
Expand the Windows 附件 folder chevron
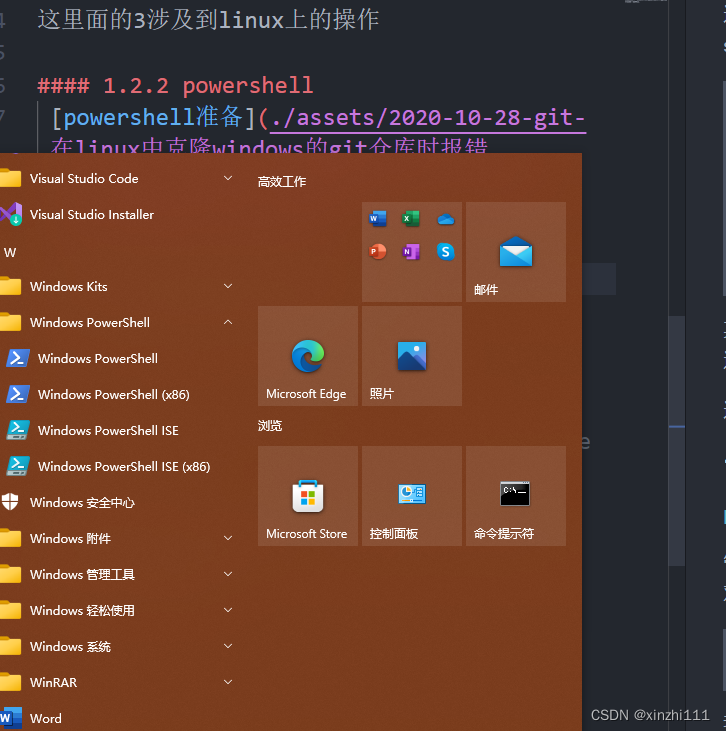pyautogui.click(x=228, y=538)
